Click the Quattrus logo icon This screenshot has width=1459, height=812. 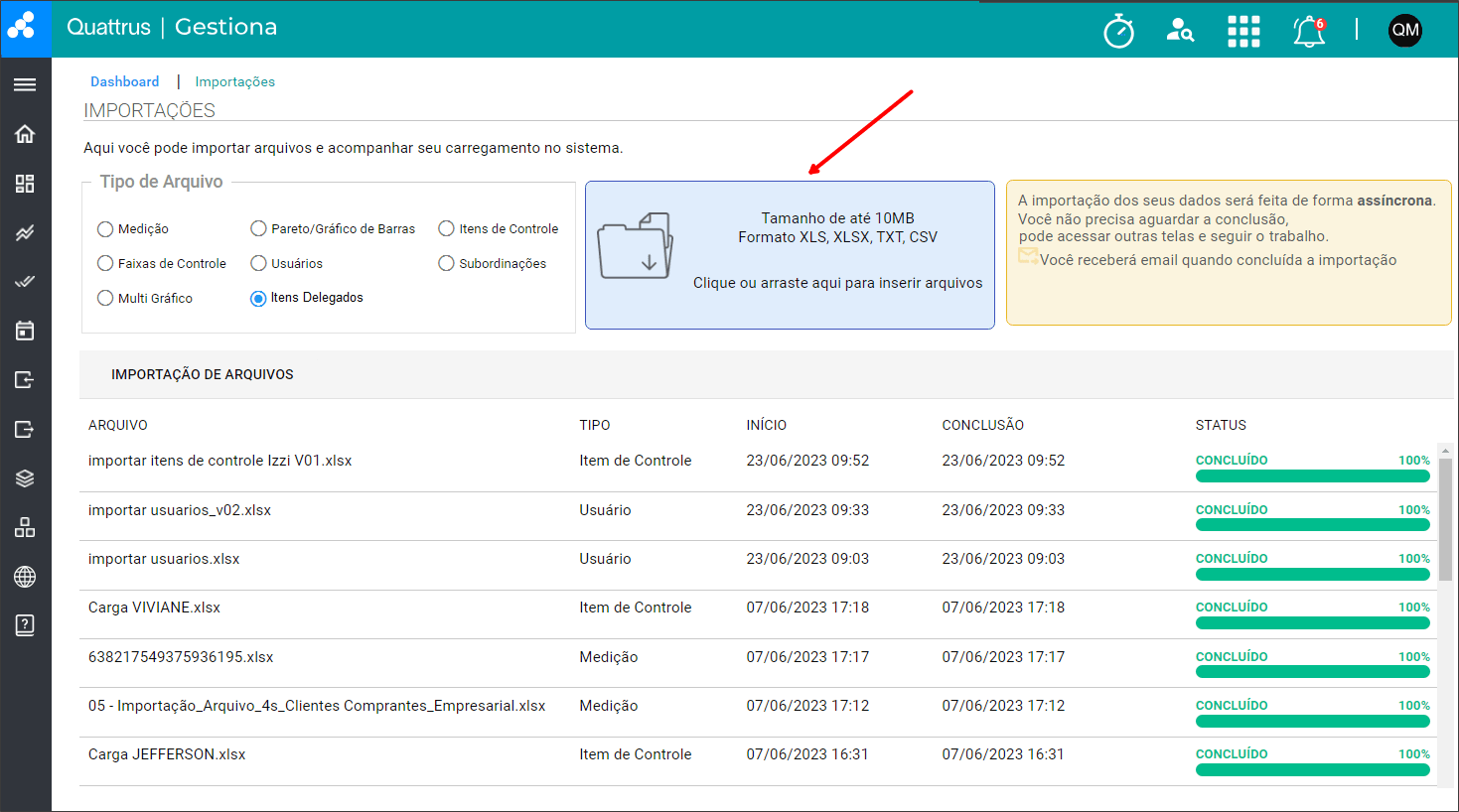tap(22, 26)
